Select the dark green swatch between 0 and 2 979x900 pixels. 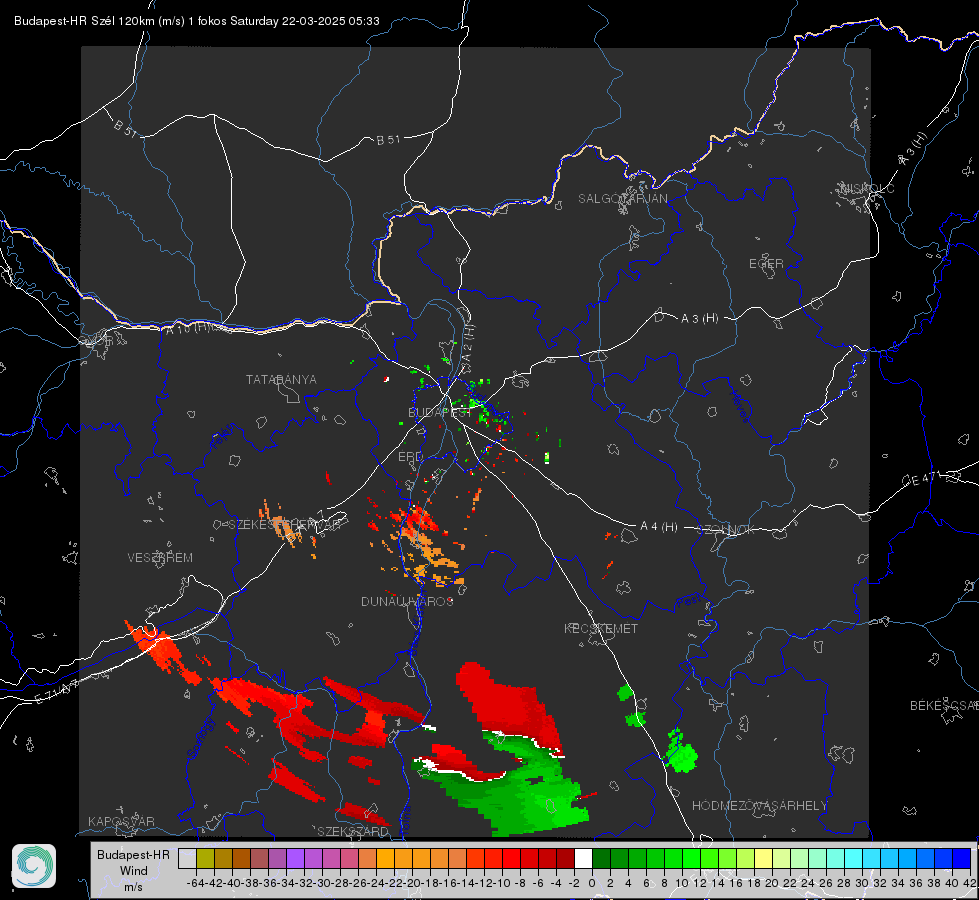pyautogui.click(x=601, y=859)
